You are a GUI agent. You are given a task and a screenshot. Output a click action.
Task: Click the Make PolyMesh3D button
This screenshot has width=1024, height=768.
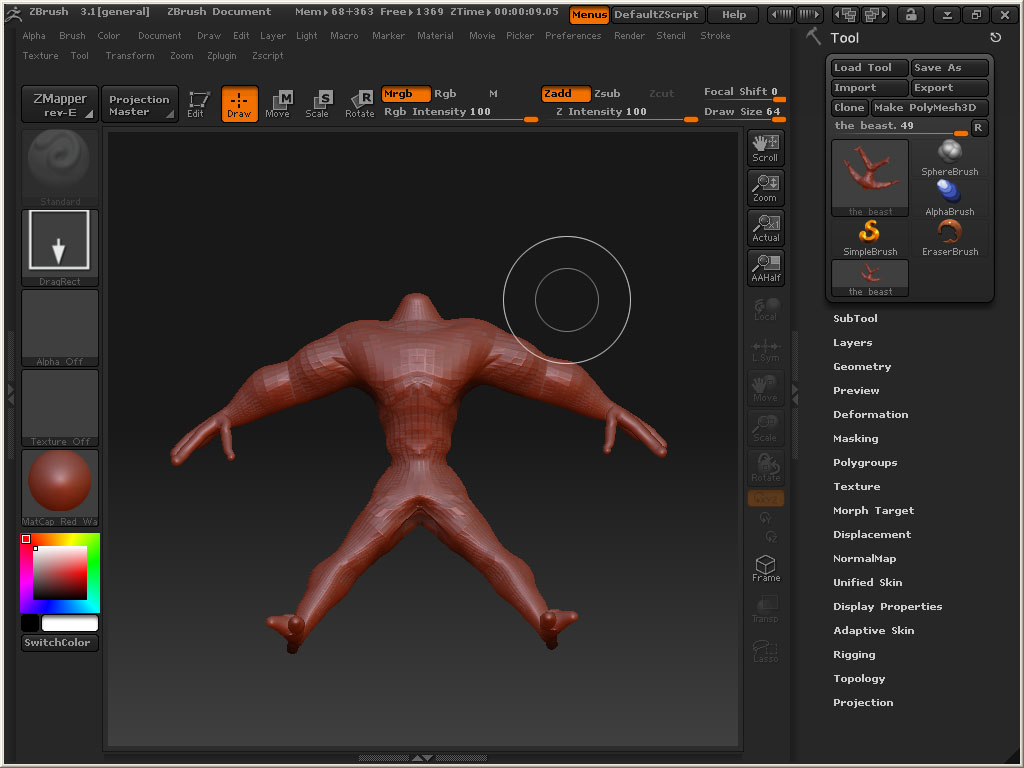(929, 108)
